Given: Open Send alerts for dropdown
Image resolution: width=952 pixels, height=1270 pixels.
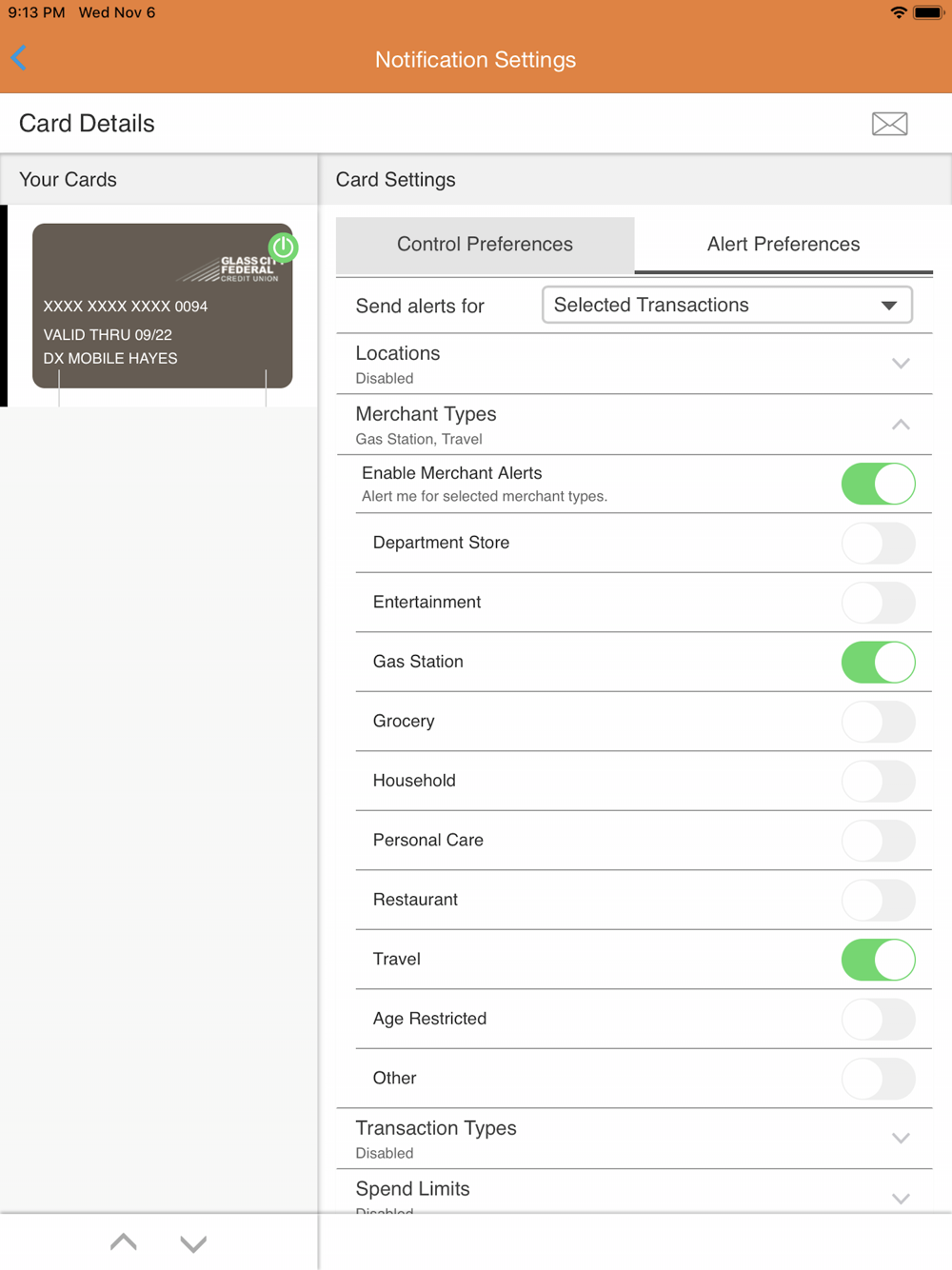Looking at the screenshot, I should click(727, 305).
